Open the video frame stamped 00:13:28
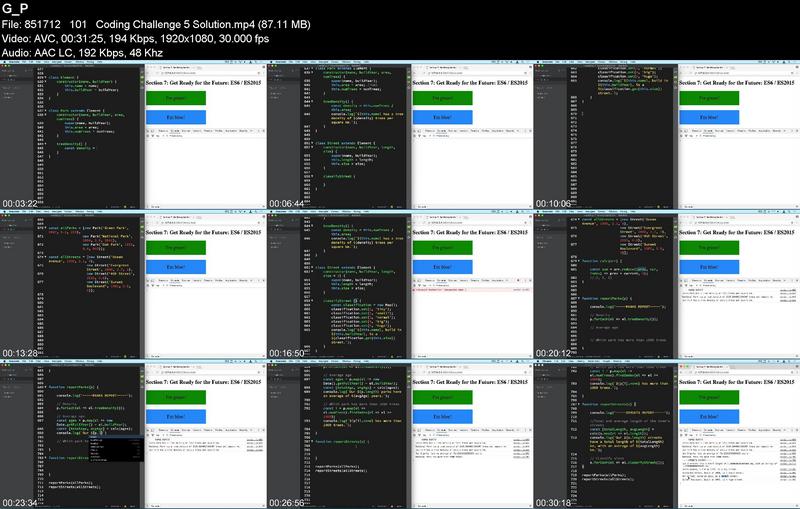Viewport: 800px width, 509px height. tap(133, 285)
